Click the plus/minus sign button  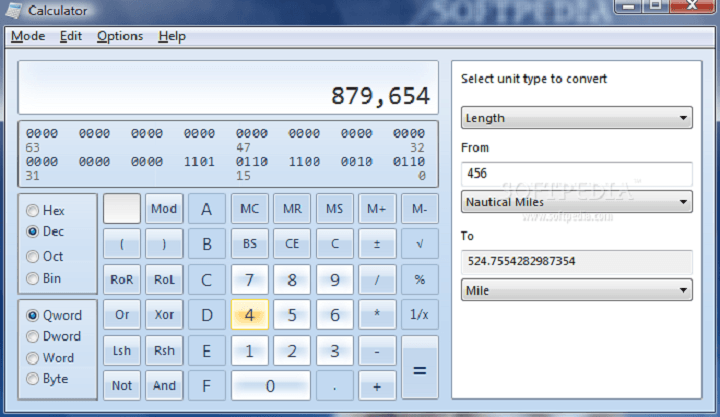(x=377, y=244)
